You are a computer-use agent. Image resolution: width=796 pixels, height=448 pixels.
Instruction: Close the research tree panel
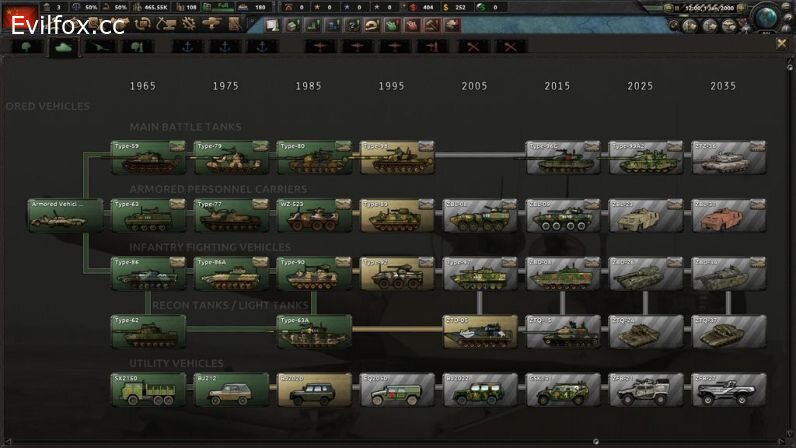[782, 44]
